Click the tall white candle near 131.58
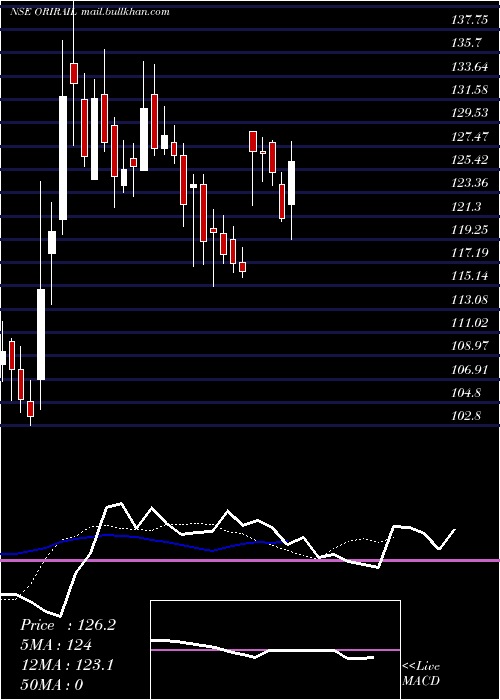Image resolution: width=500 pixels, height=700 pixels. point(63,158)
